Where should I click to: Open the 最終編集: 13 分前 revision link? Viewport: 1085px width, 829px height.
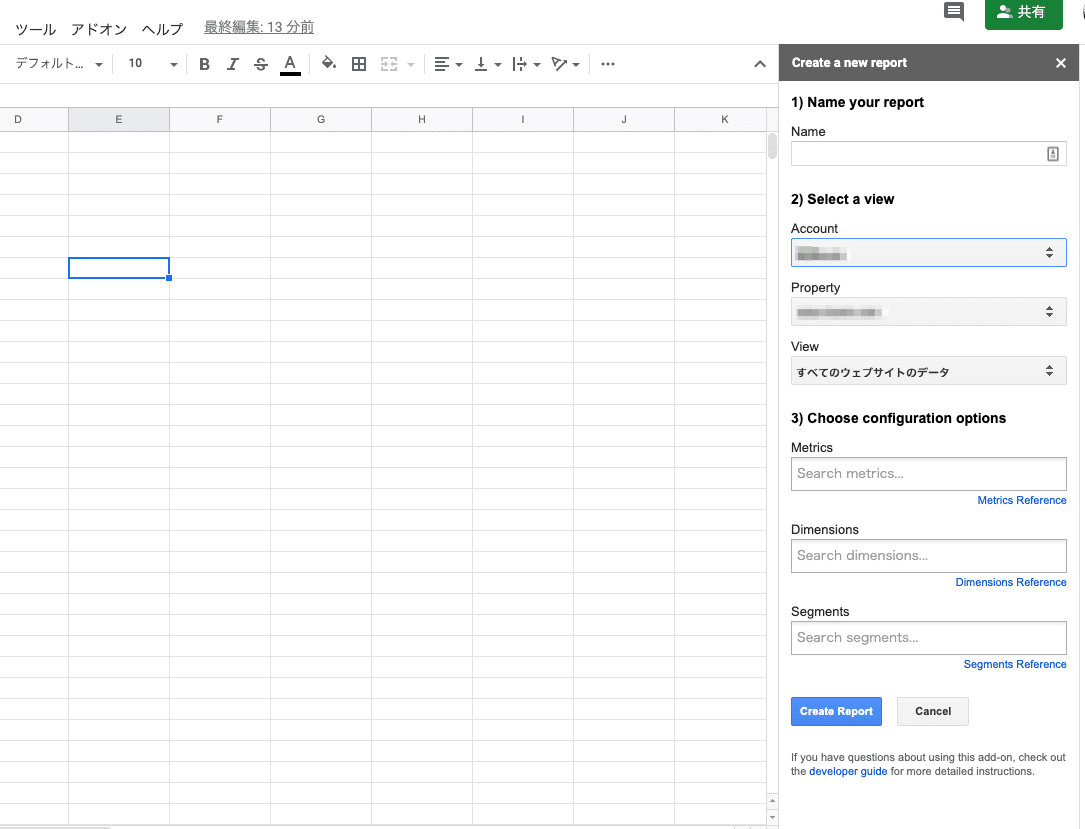(259, 27)
